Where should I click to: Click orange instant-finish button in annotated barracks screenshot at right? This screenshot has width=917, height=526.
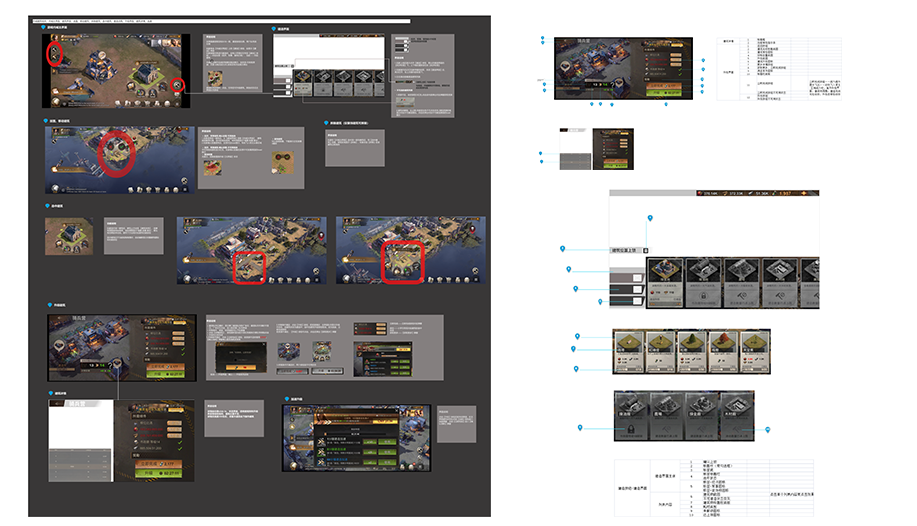click(664, 85)
